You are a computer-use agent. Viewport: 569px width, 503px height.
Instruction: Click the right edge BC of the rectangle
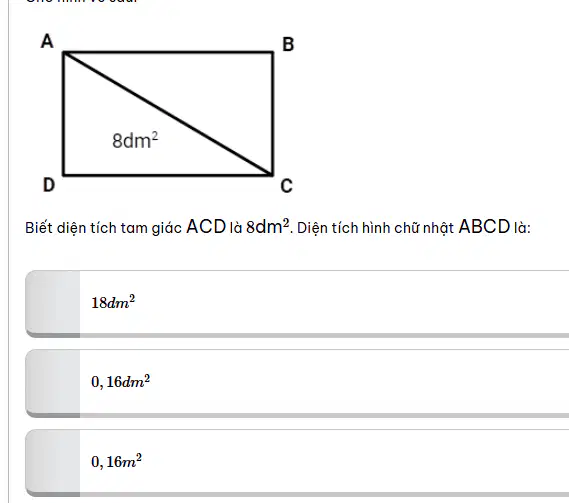tap(273, 114)
